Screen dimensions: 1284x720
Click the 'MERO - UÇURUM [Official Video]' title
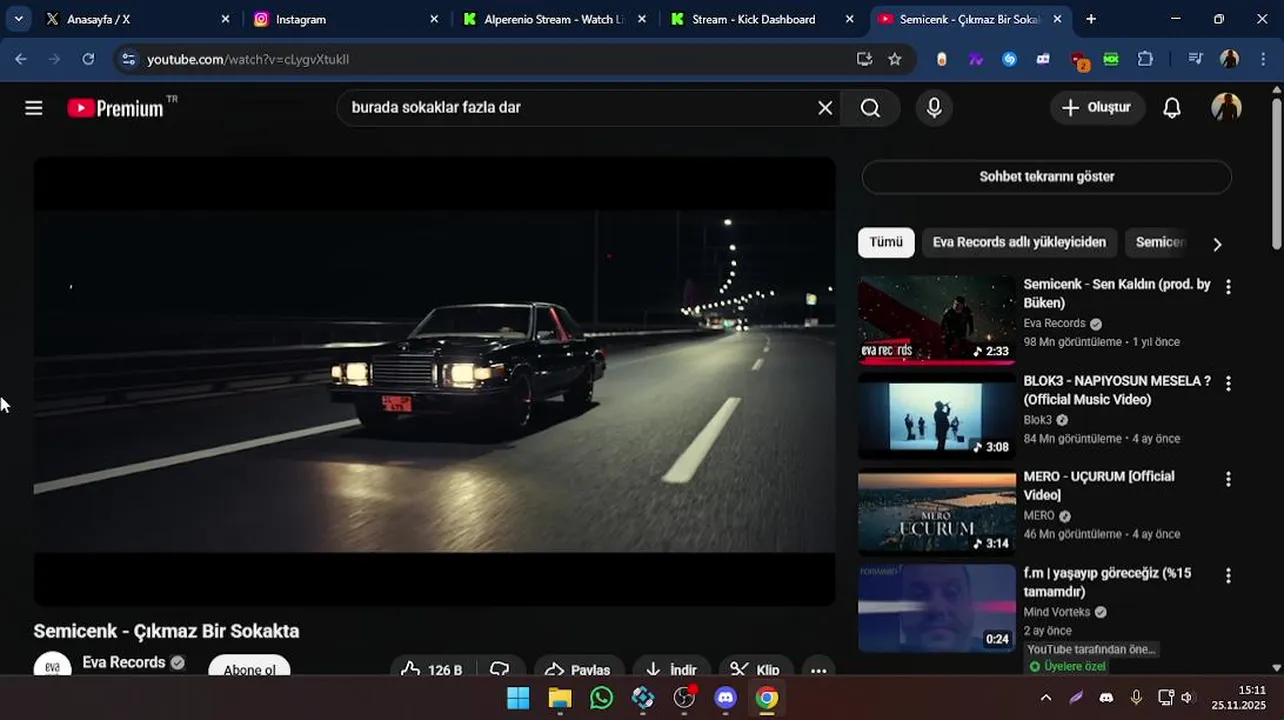[x=1098, y=486]
